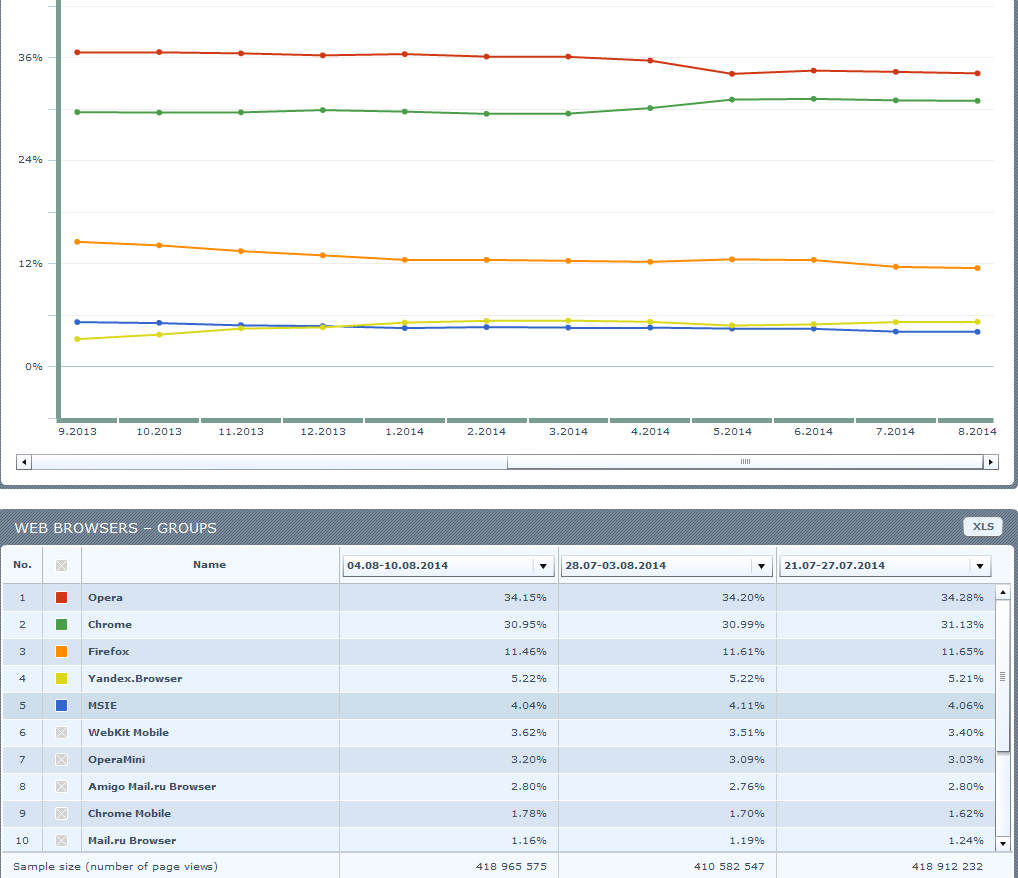Show Amigo Mail.ru Browser on chart
This screenshot has width=1018, height=878.
[62, 787]
